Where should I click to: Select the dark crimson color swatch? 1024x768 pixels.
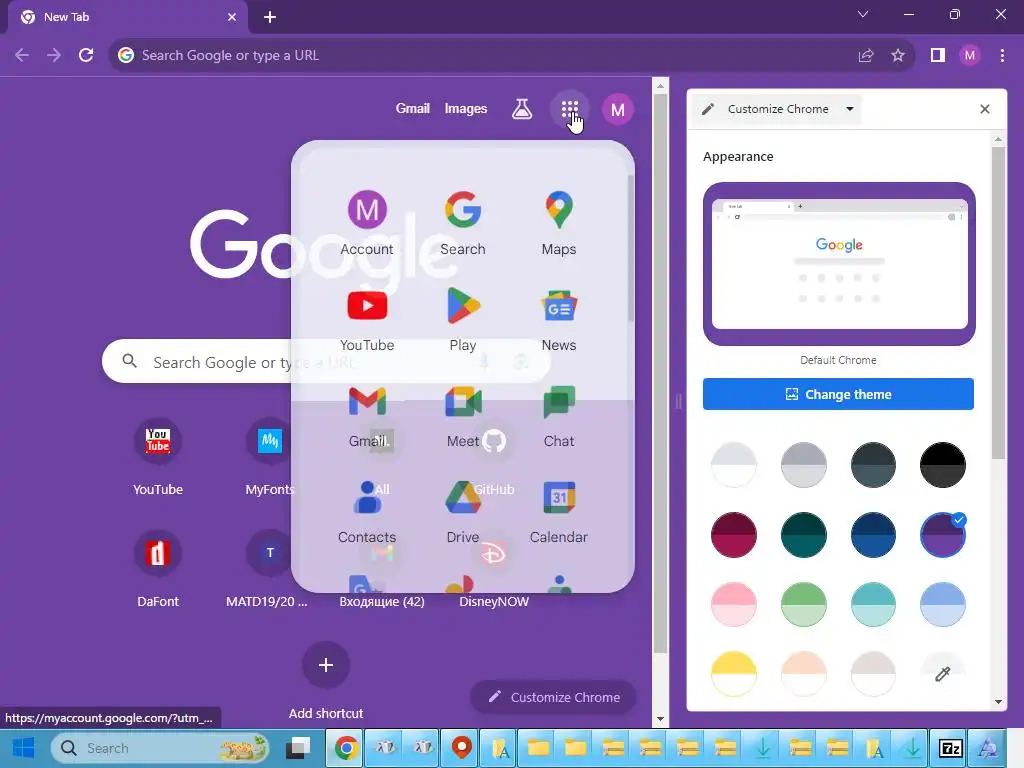tap(733, 535)
